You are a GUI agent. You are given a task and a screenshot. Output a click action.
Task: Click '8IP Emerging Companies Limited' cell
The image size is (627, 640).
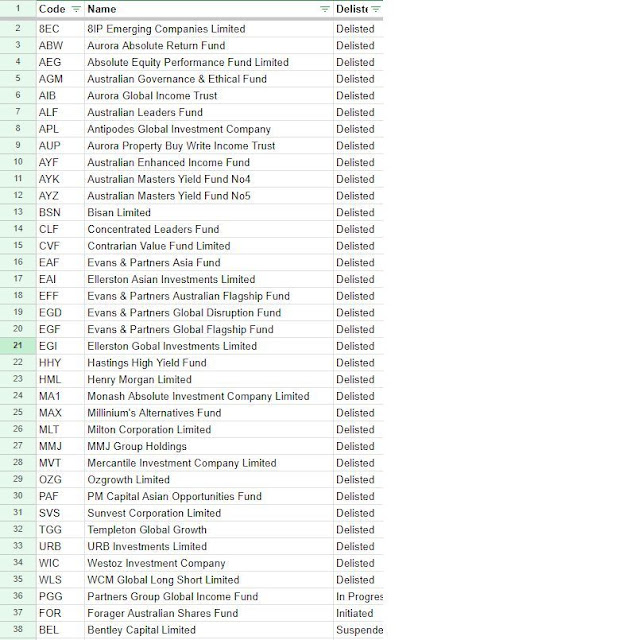coord(209,29)
